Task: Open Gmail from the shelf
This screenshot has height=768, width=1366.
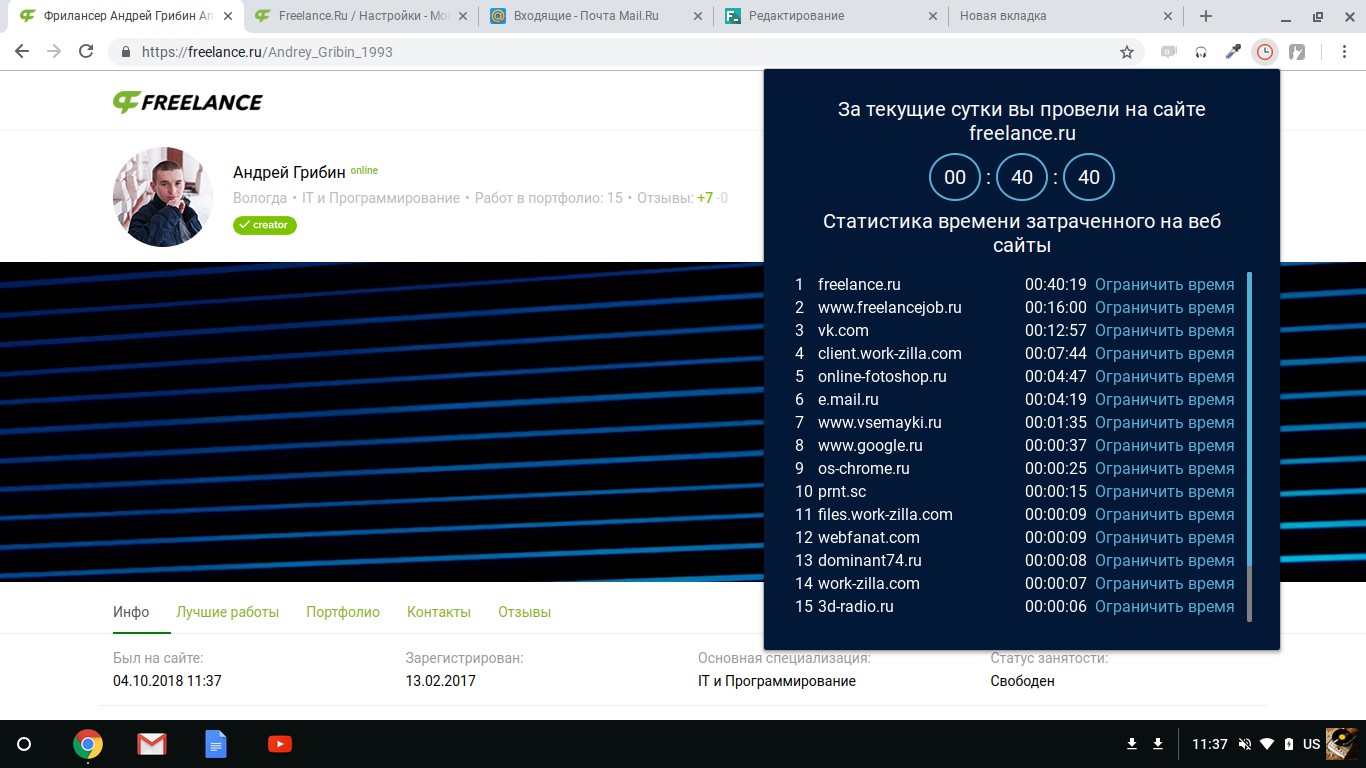Action: pos(152,744)
